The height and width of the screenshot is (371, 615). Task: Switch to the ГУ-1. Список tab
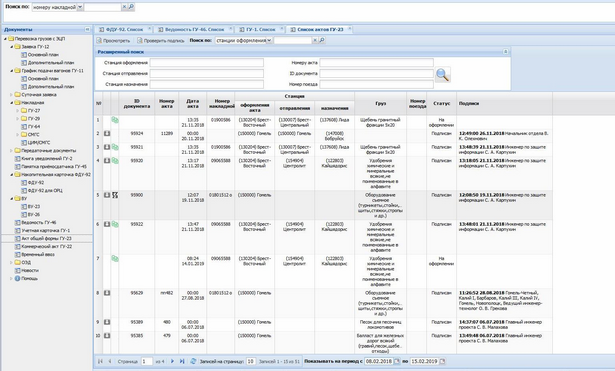pyautogui.click(x=261, y=29)
